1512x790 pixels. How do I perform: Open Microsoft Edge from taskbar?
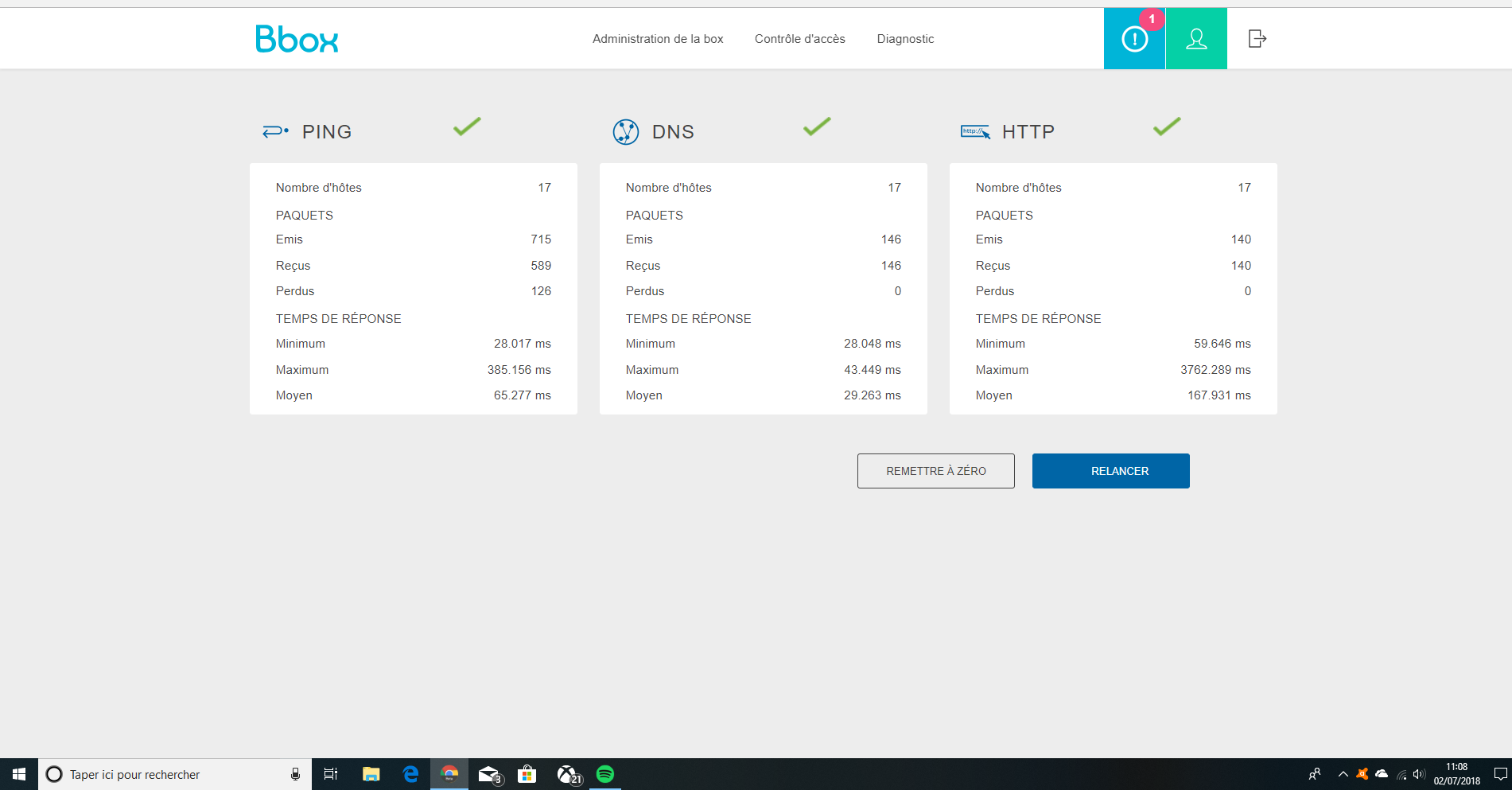pos(410,774)
